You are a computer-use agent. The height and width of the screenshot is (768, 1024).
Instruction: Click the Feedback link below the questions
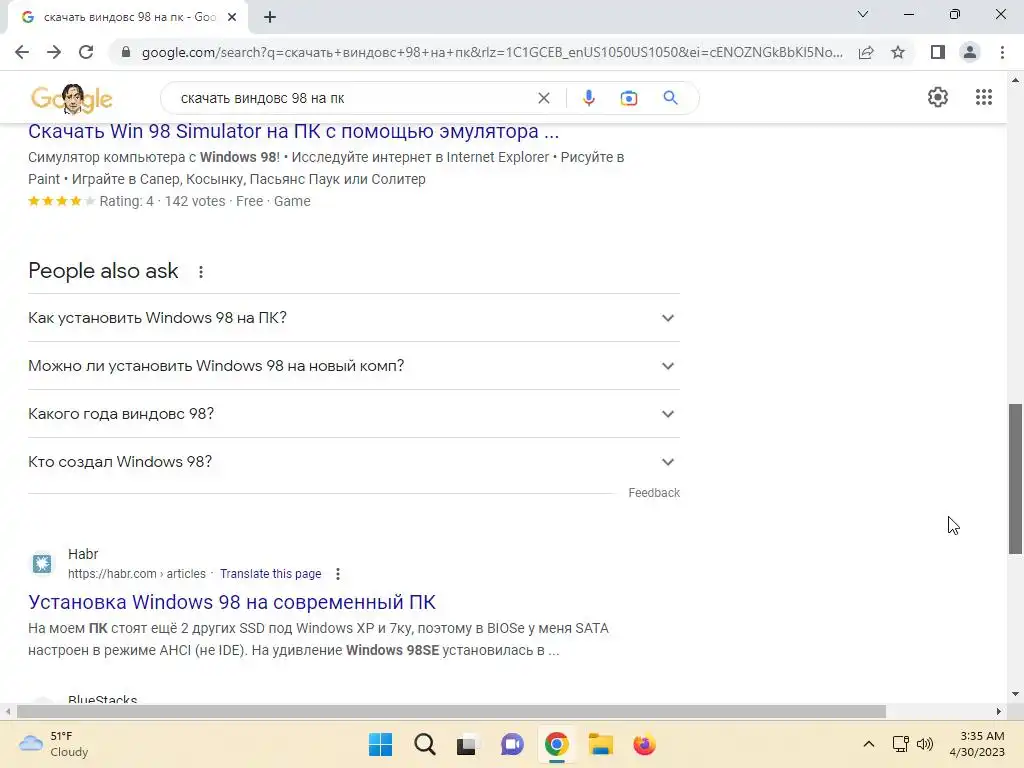(654, 493)
